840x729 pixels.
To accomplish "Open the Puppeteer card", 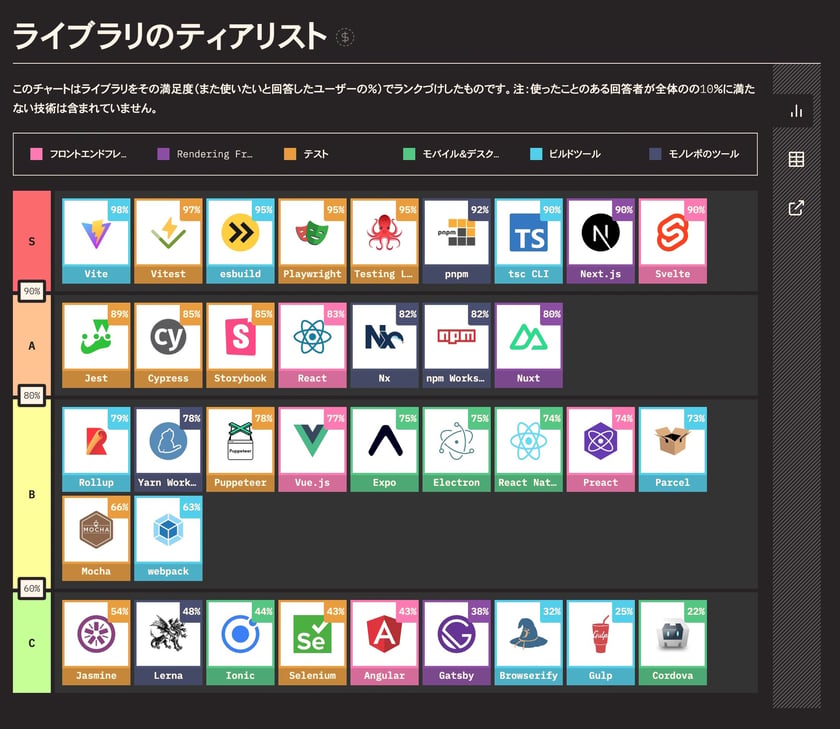I will coord(240,449).
